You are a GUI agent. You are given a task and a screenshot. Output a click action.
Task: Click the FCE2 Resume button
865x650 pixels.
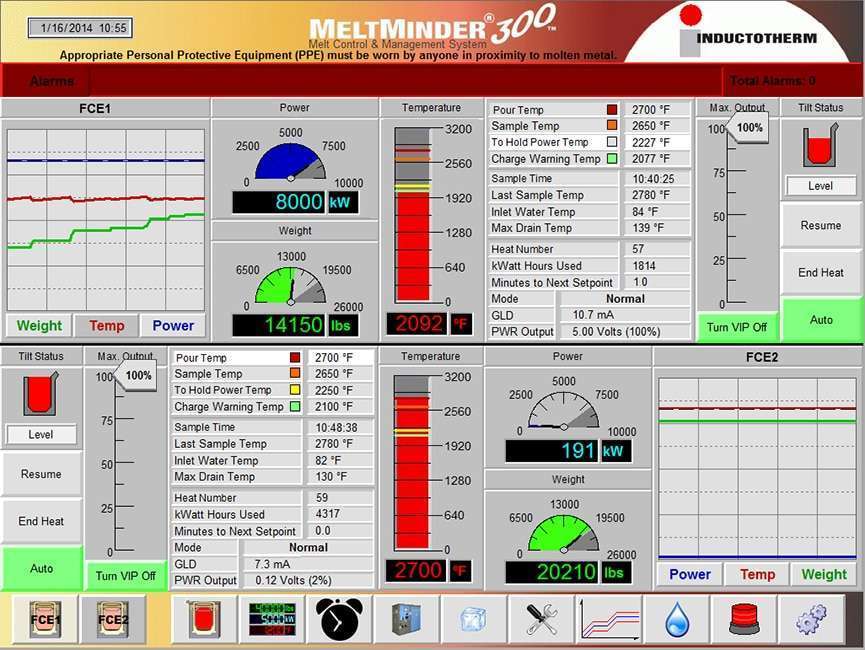41,474
